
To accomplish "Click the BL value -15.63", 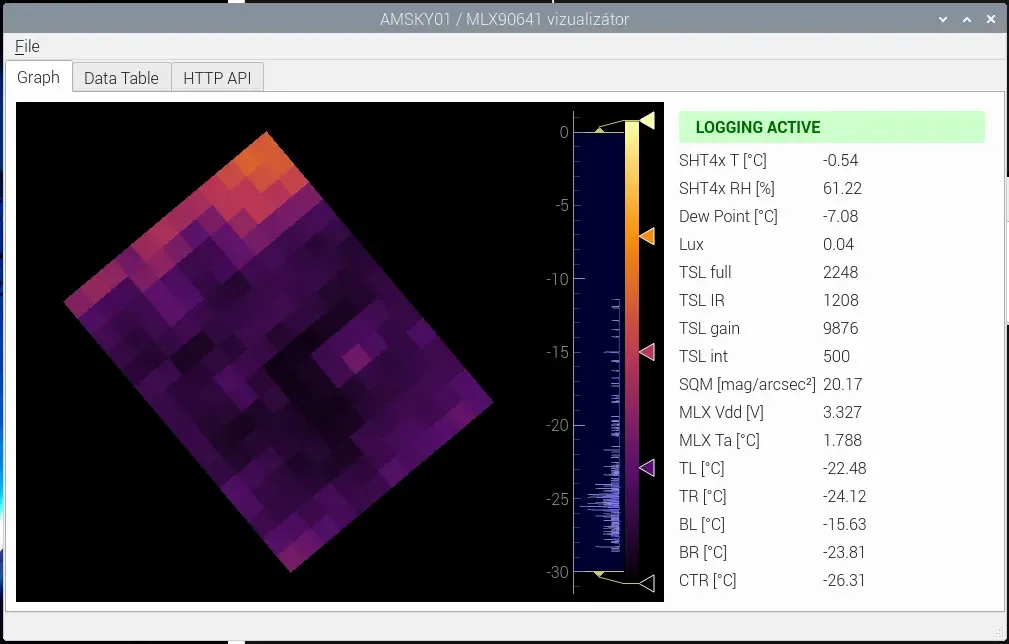I will click(844, 524).
